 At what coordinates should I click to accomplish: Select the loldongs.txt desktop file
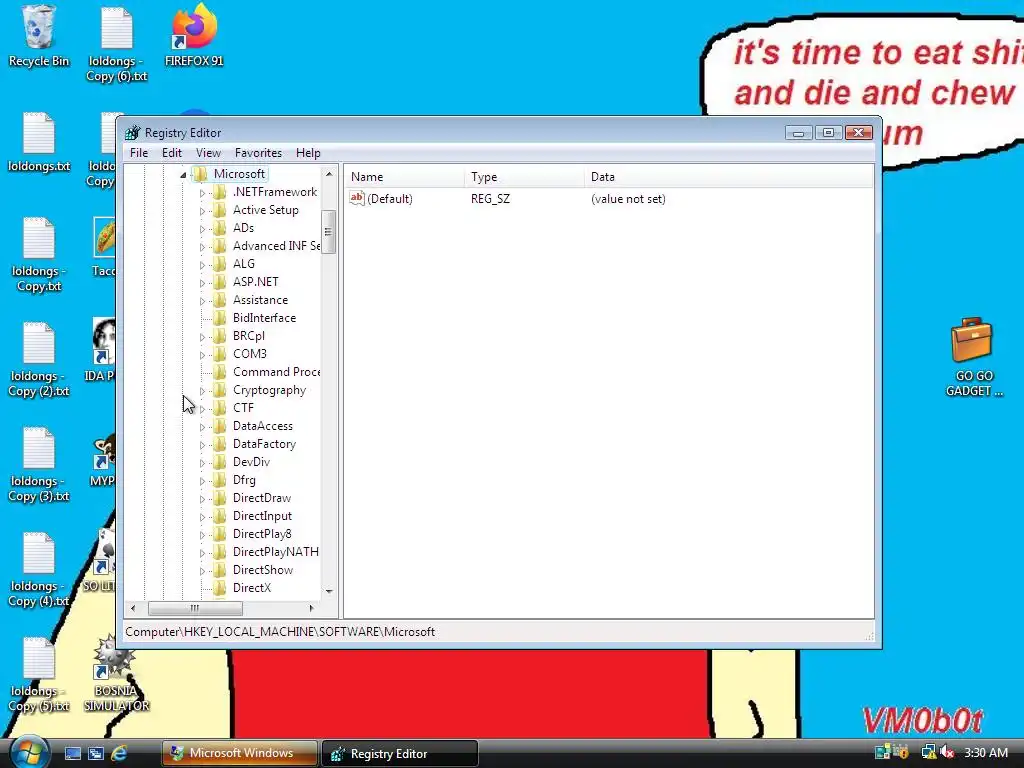[39, 142]
